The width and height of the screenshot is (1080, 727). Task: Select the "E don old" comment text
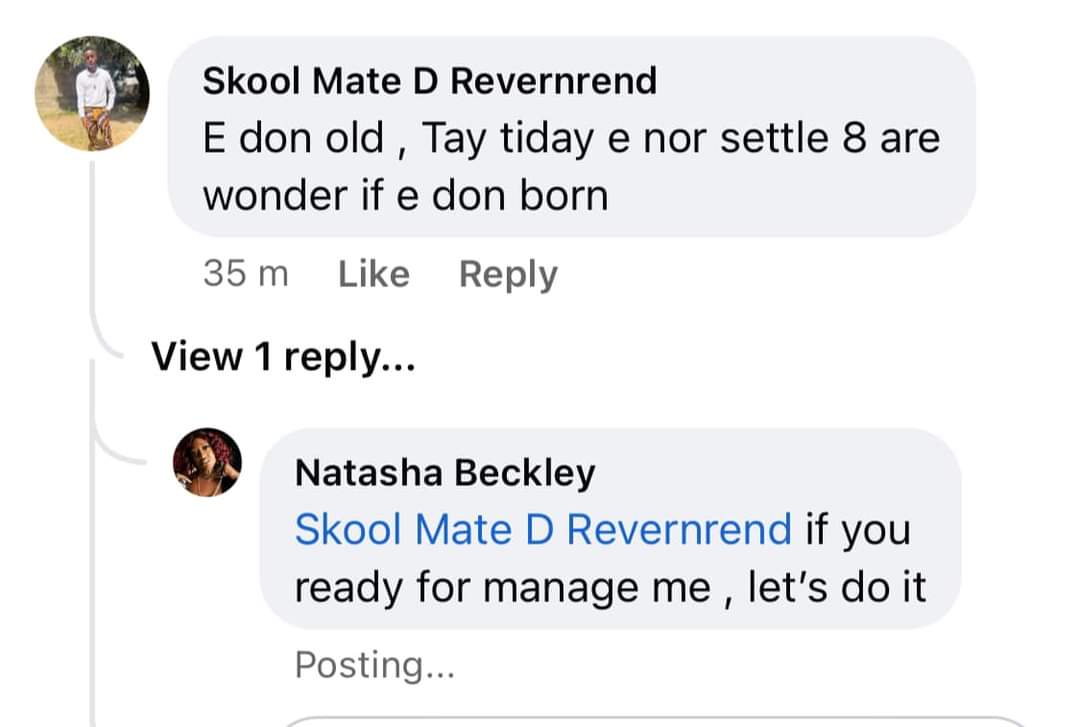pyautogui.click(x=294, y=138)
